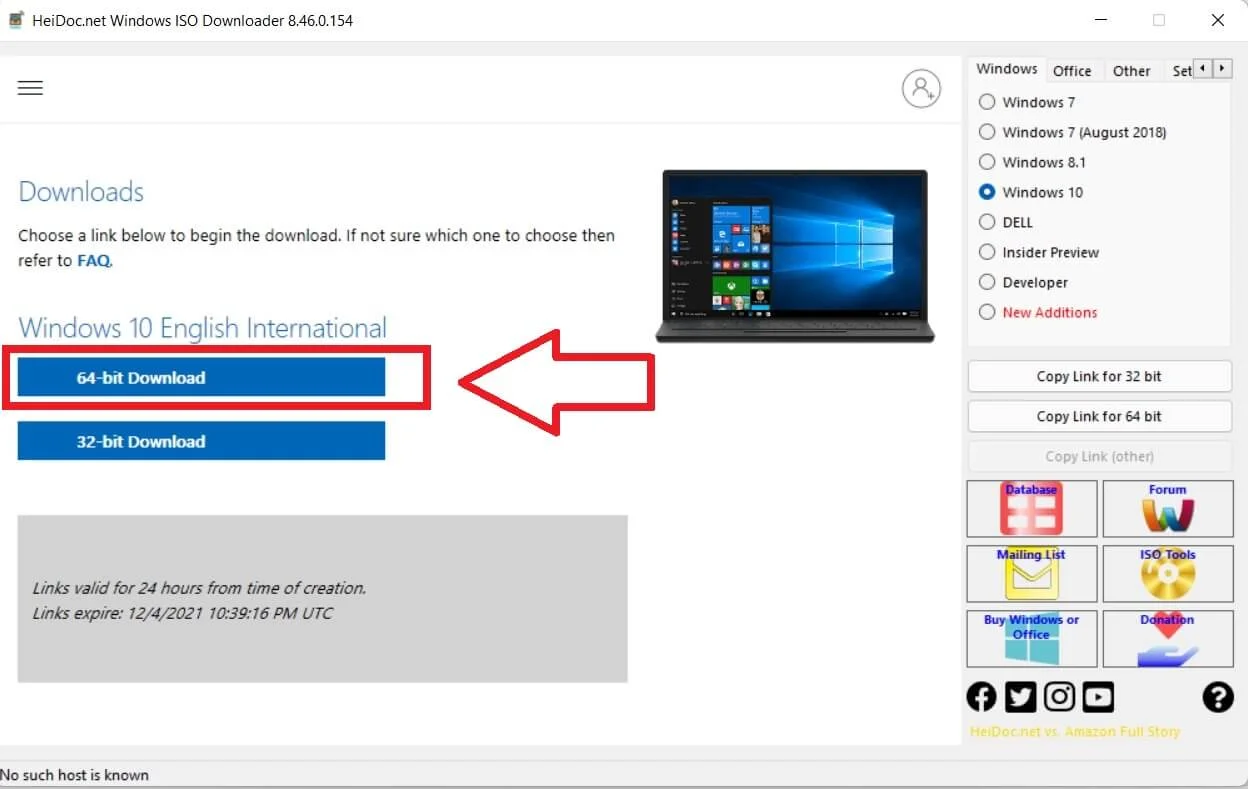The image size is (1248, 789).
Task: Open the hamburger menu icon
Action: [30, 88]
